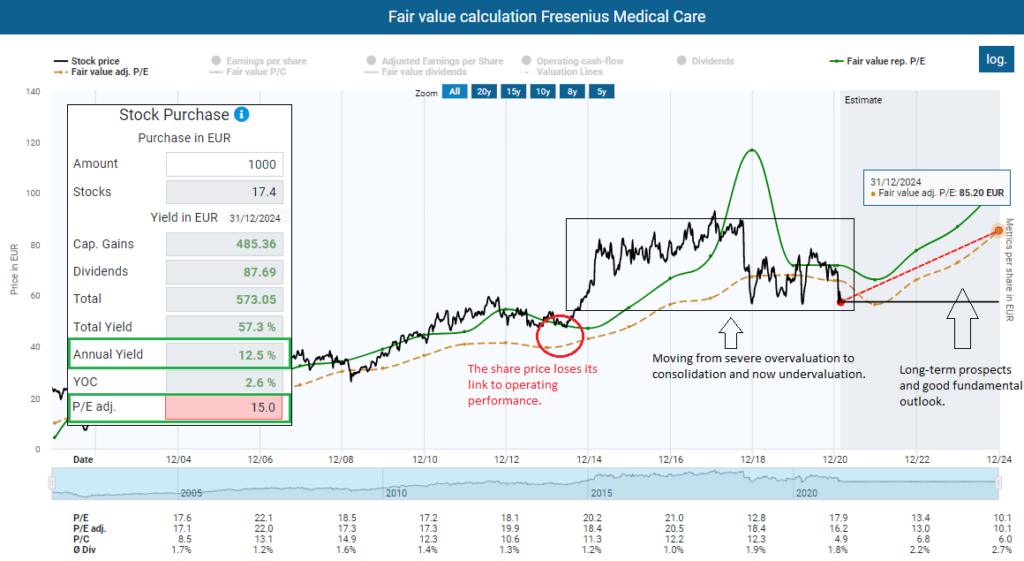Enable Adjusted Earnings per Share series
1024x561 pixels.
tap(435, 61)
